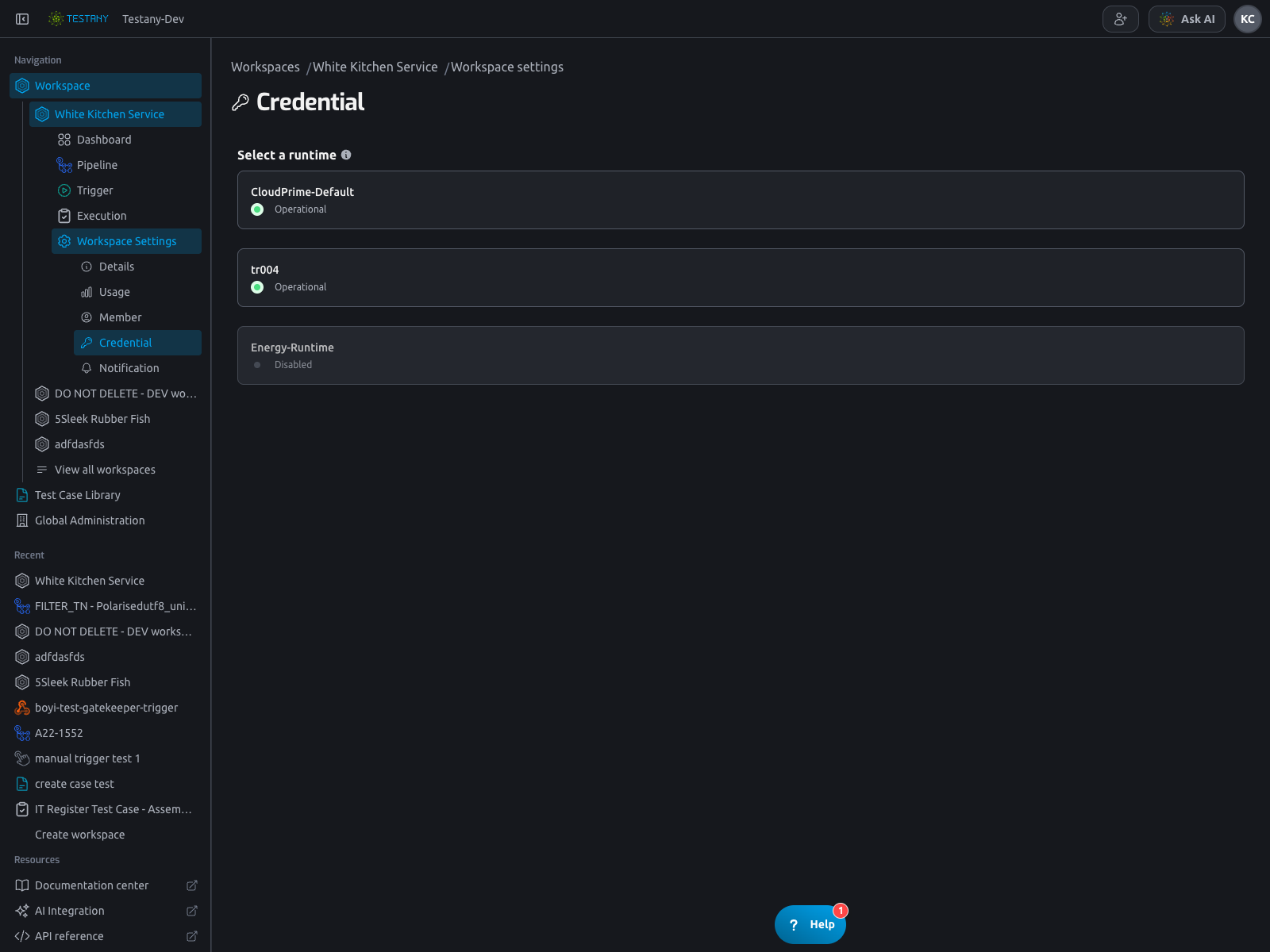Open recent A22-1552 pipeline
This screenshot has width=1270, height=952.
point(106,733)
